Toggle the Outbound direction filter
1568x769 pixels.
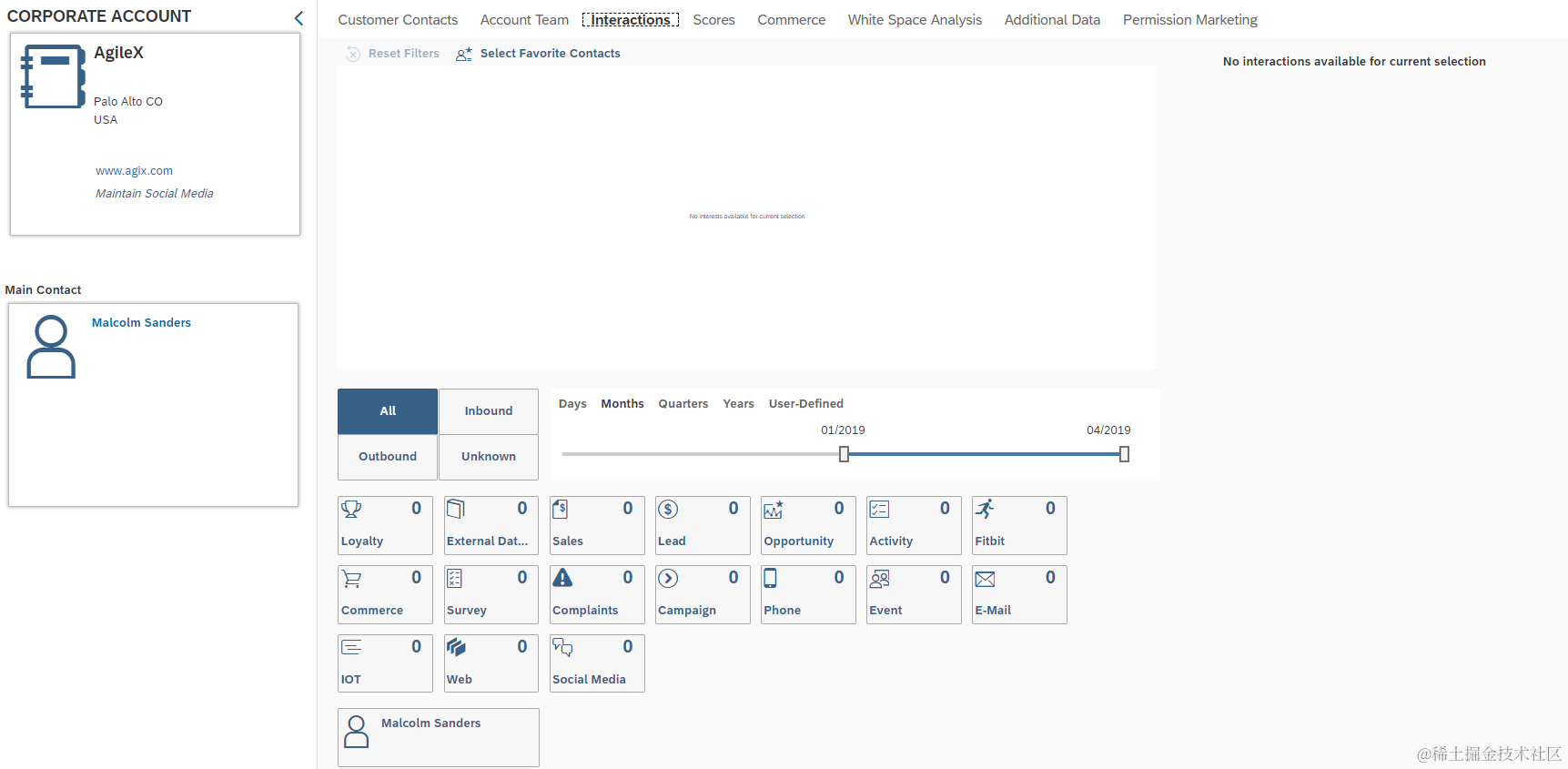click(388, 457)
